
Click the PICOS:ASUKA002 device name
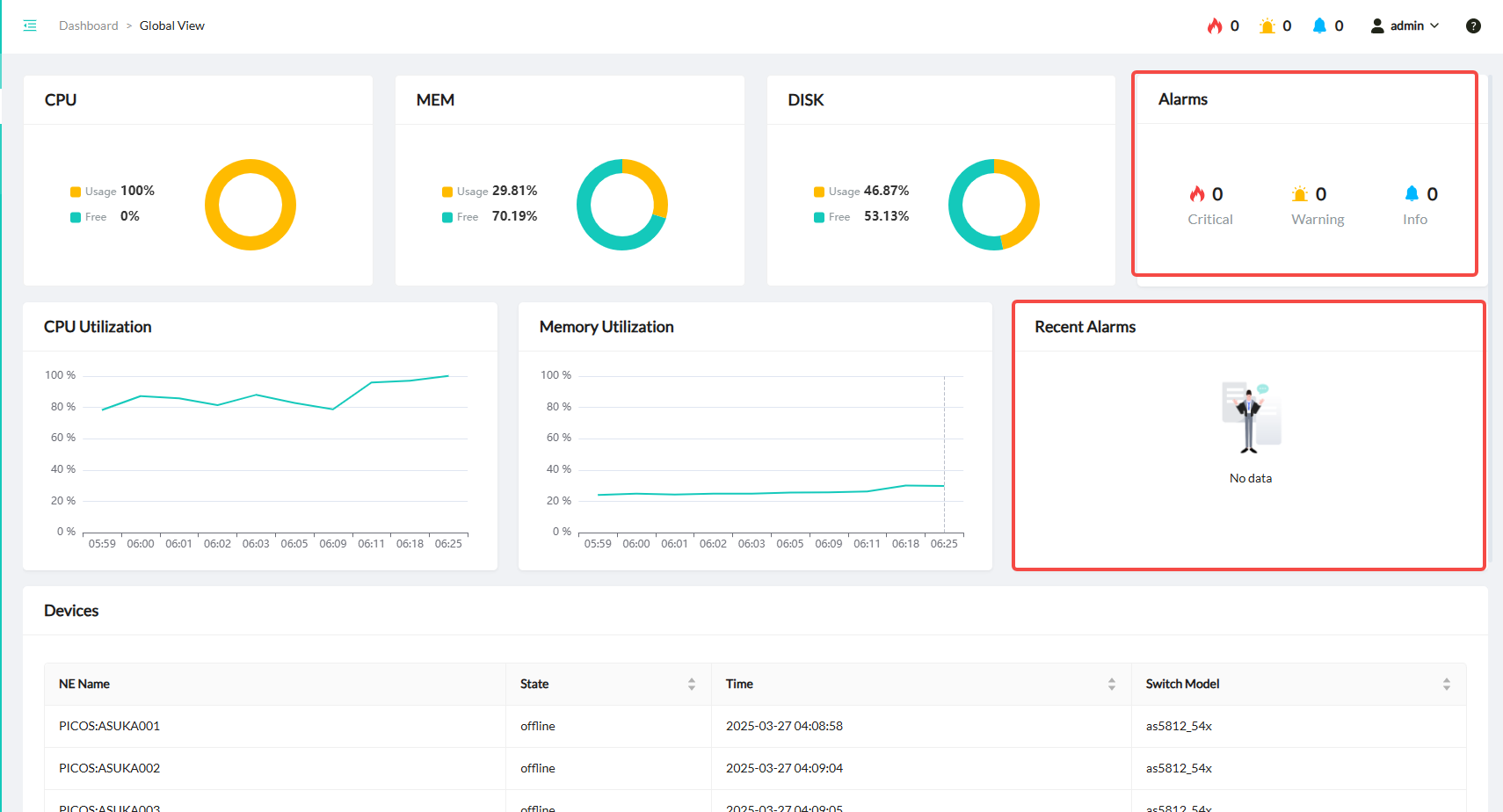click(109, 768)
